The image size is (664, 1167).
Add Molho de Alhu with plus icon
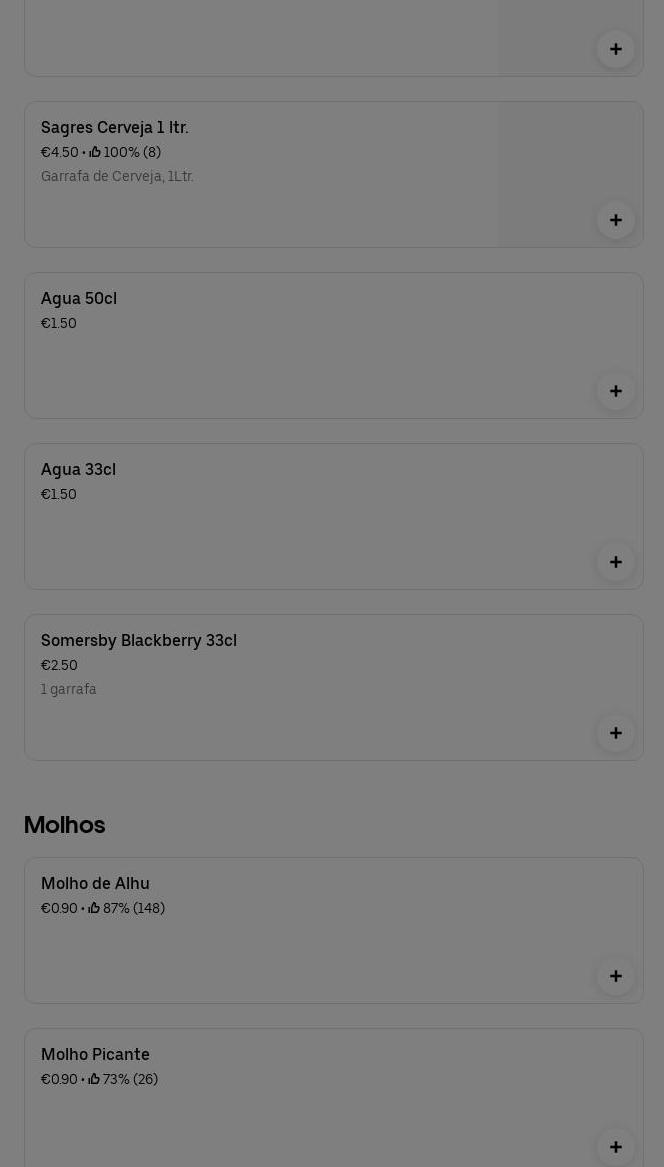pos(615,976)
